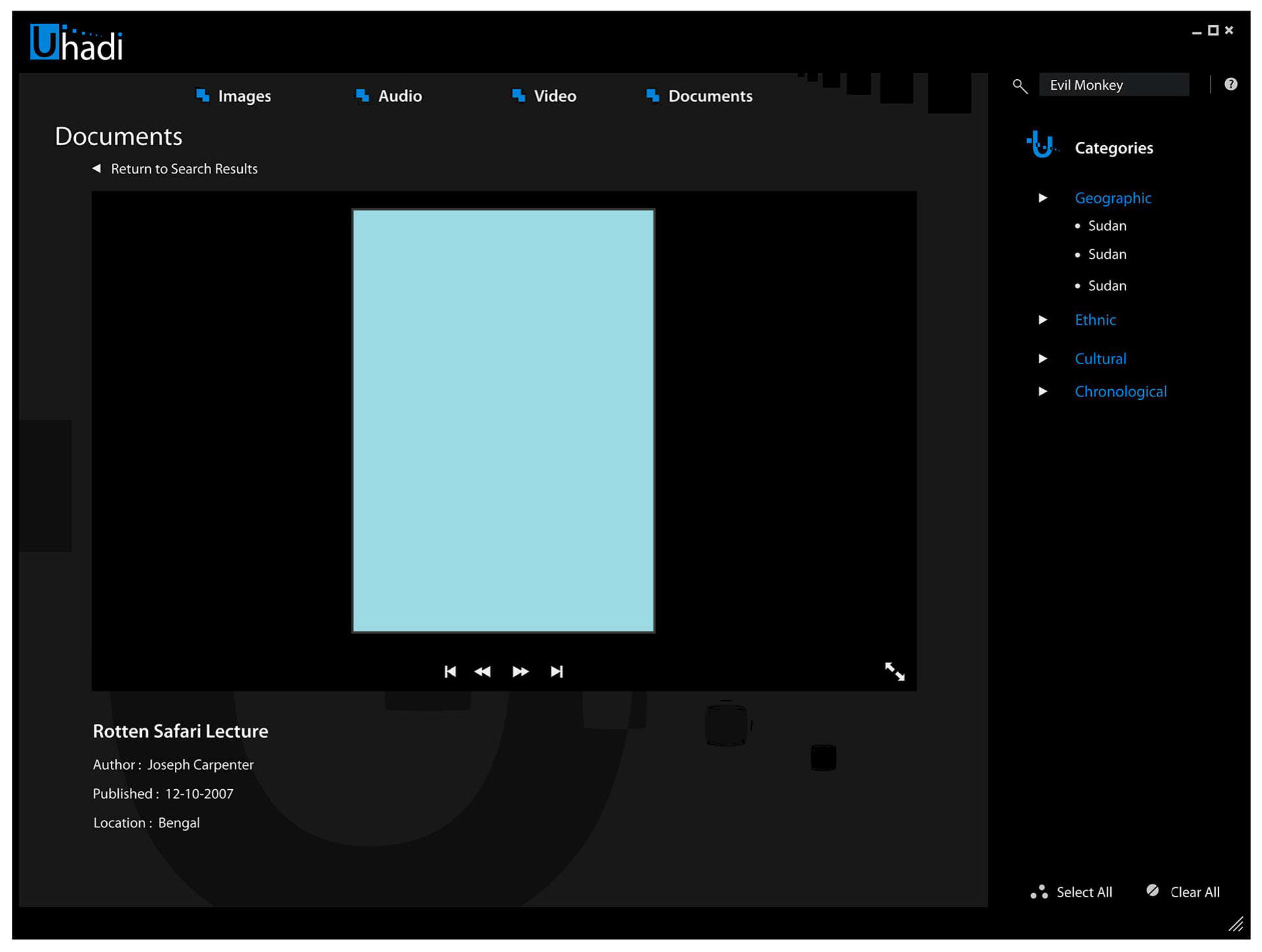Screen dimensions: 1262x952
Task: Select the second Sudan entry under Geographic
Action: [x=1106, y=254]
